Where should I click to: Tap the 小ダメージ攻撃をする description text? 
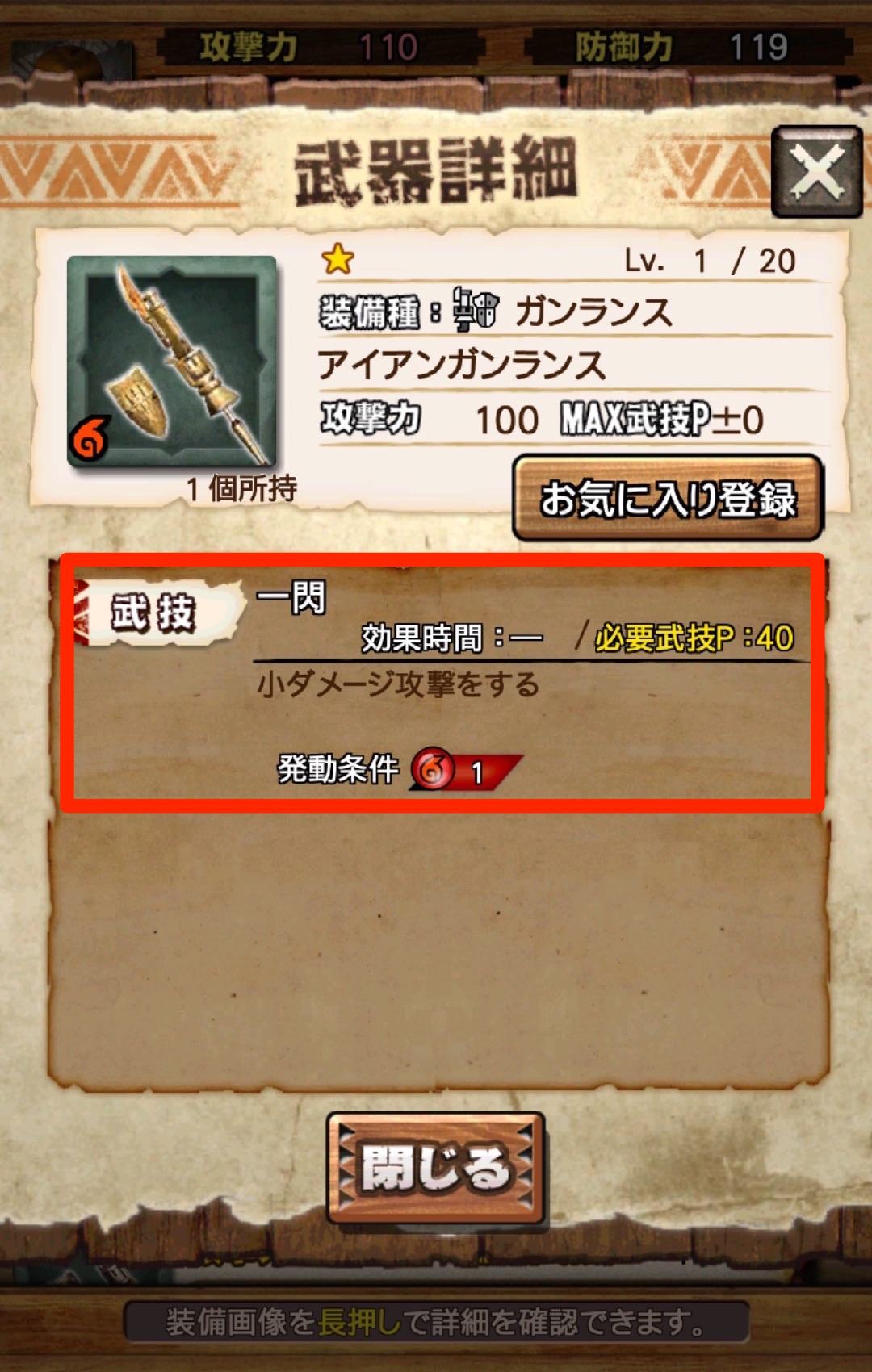tap(398, 685)
